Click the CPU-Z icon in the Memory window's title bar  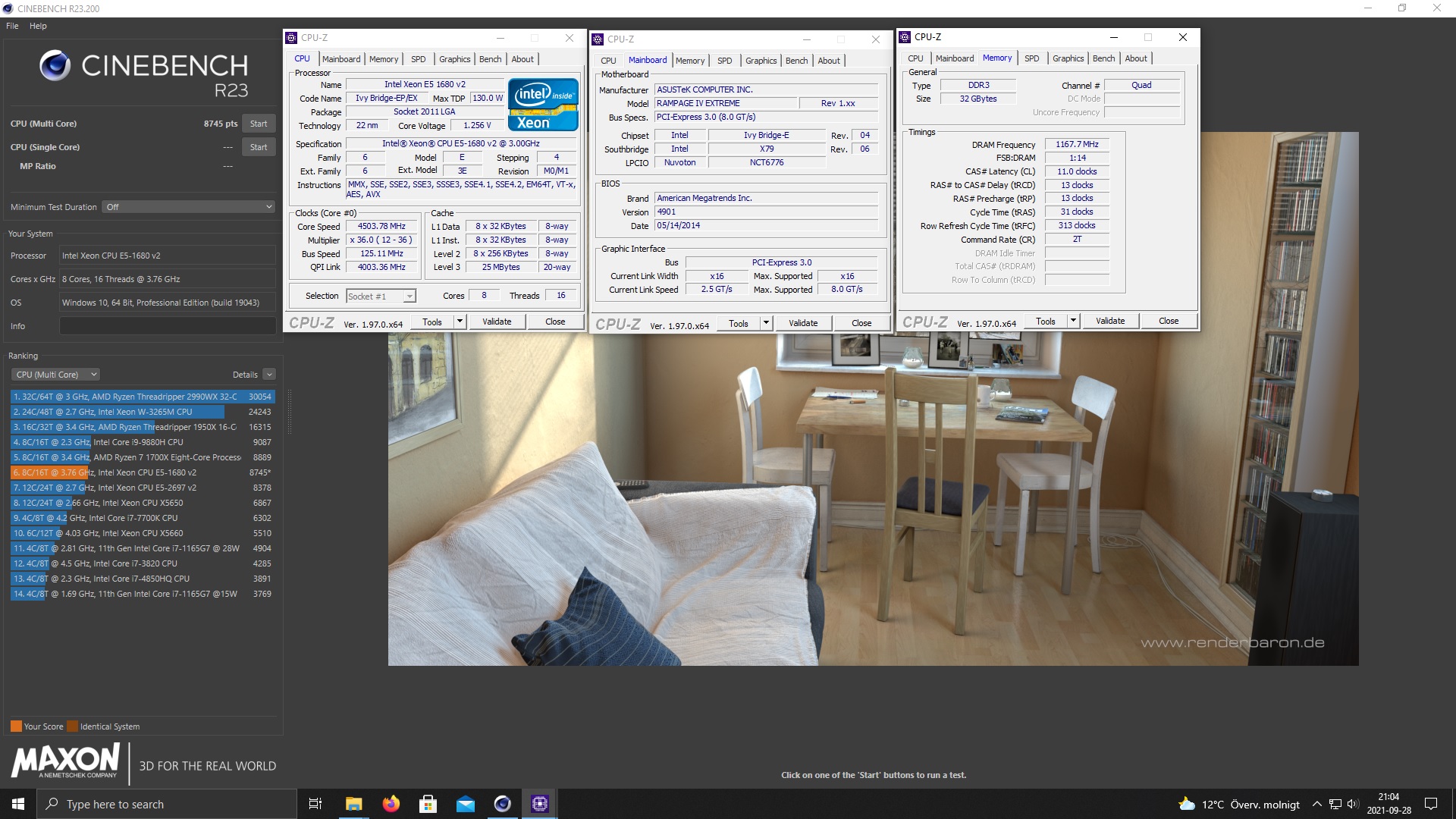click(x=905, y=37)
